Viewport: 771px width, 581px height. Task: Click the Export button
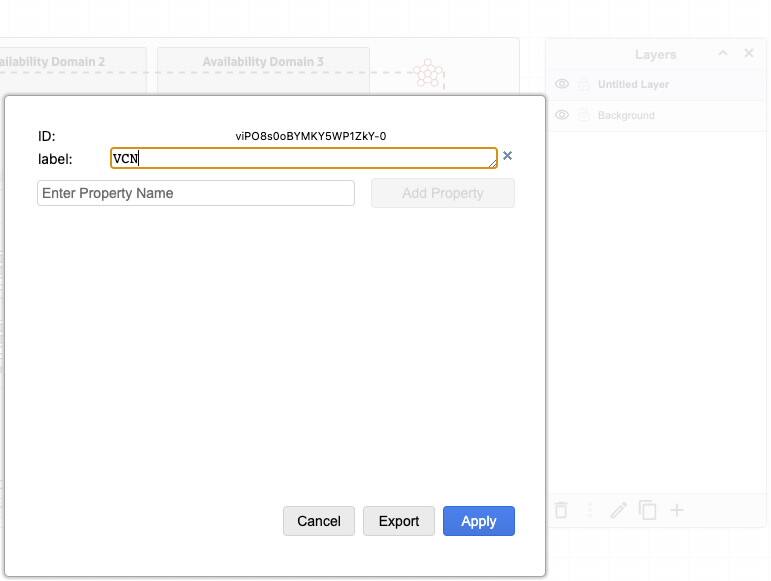pos(398,521)
